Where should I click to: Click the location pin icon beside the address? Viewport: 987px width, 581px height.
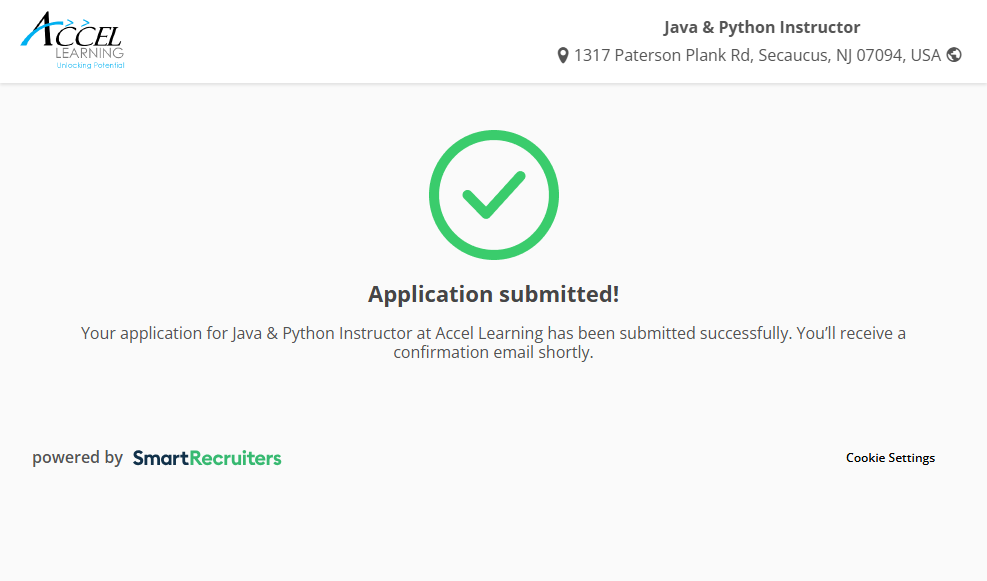[x=563, y=55]
